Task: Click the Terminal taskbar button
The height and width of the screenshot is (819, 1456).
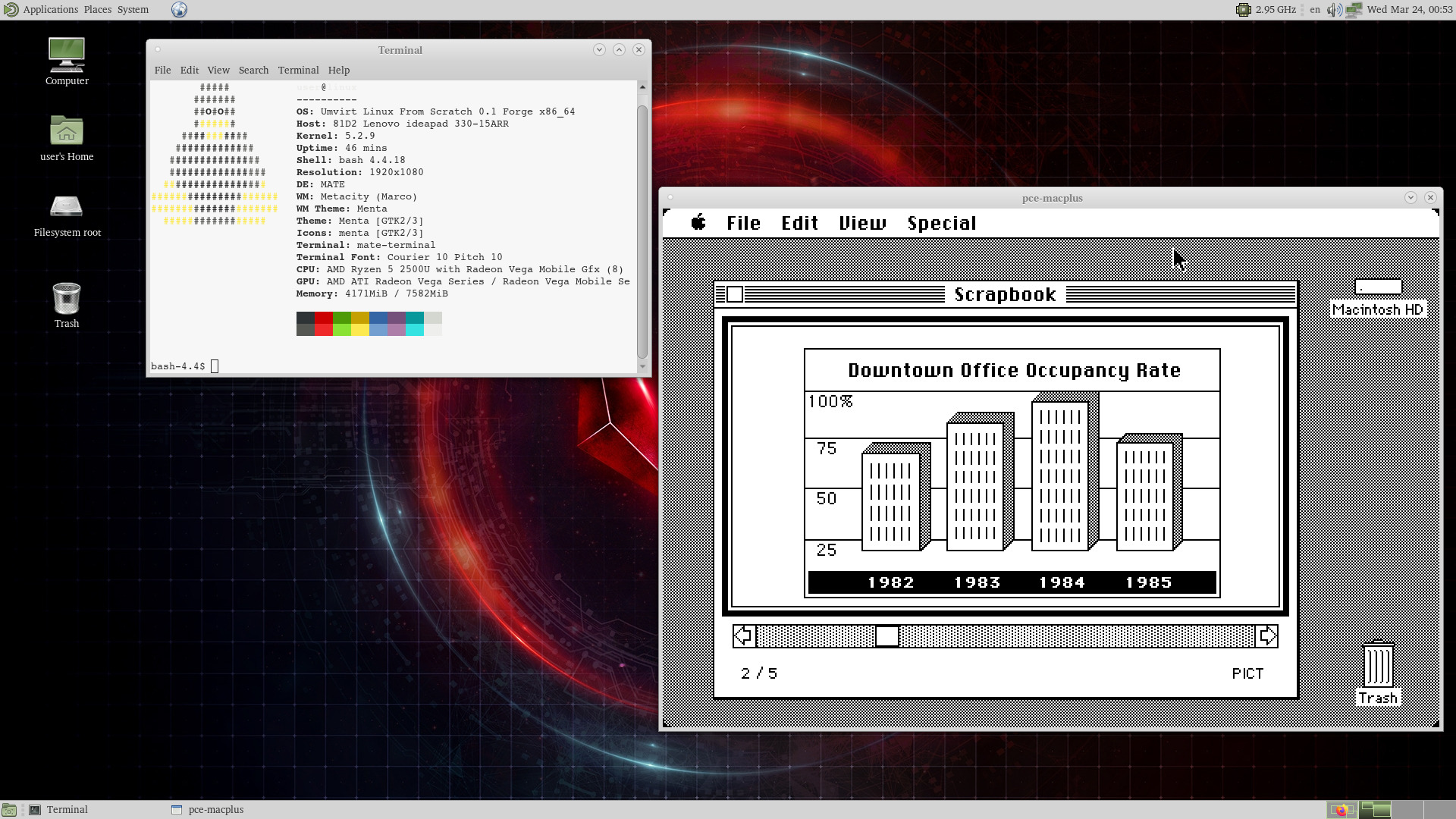Action: click(67, 810)
